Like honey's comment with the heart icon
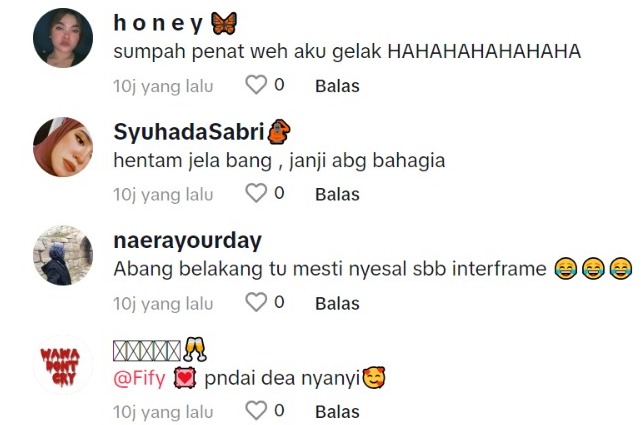 pos(256,85)
